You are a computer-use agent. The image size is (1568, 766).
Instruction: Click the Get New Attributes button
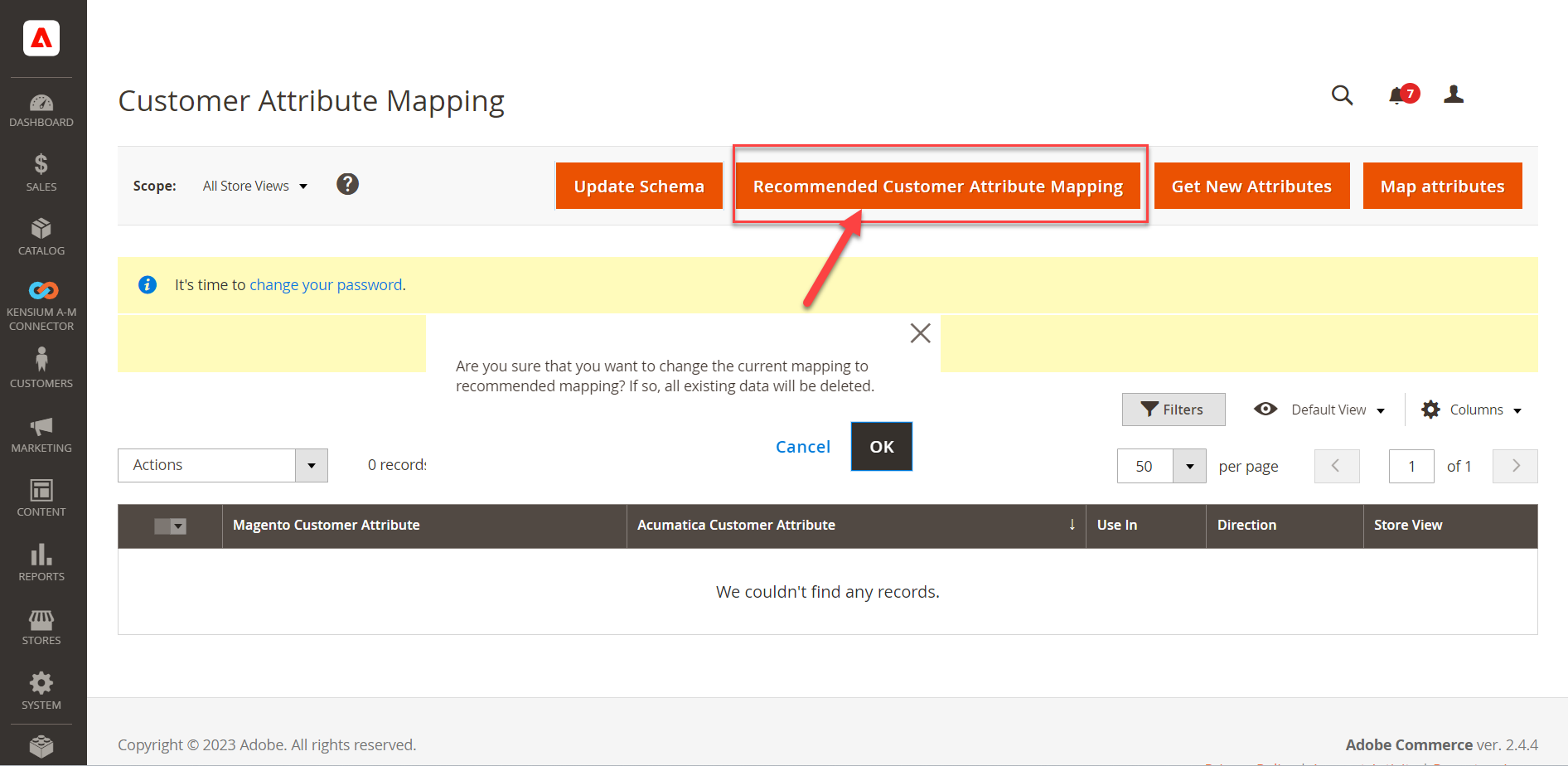[x=1251, y=186]
